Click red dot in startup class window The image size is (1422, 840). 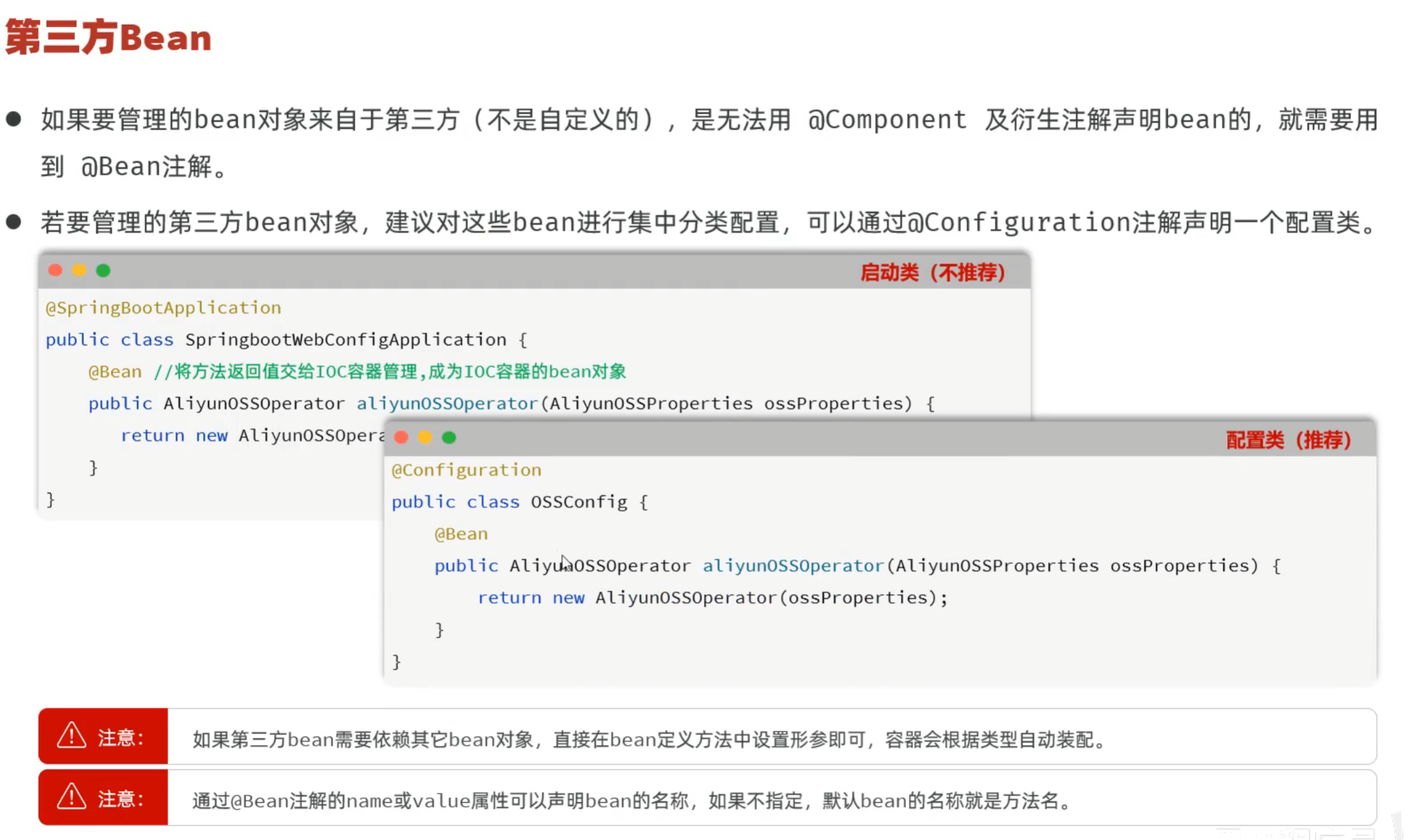56,270
